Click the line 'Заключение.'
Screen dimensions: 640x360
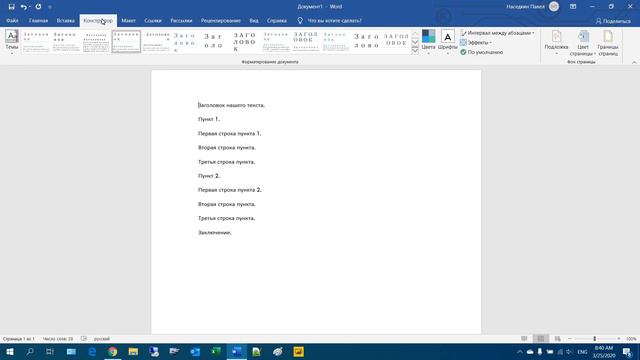point(215,233)
